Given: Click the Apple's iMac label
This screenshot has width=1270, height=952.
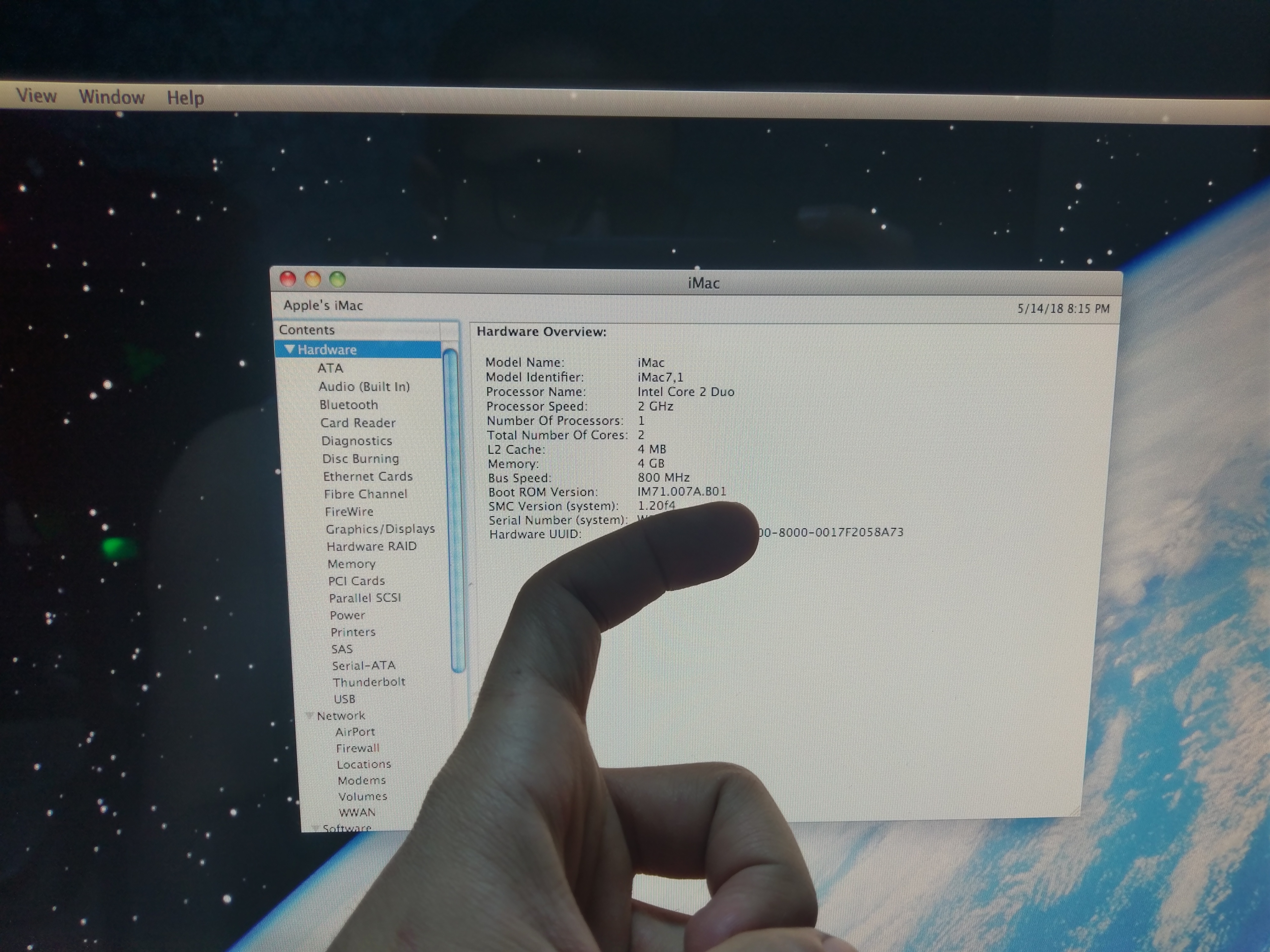Looking at the screenshot, I should coord(323,305).
